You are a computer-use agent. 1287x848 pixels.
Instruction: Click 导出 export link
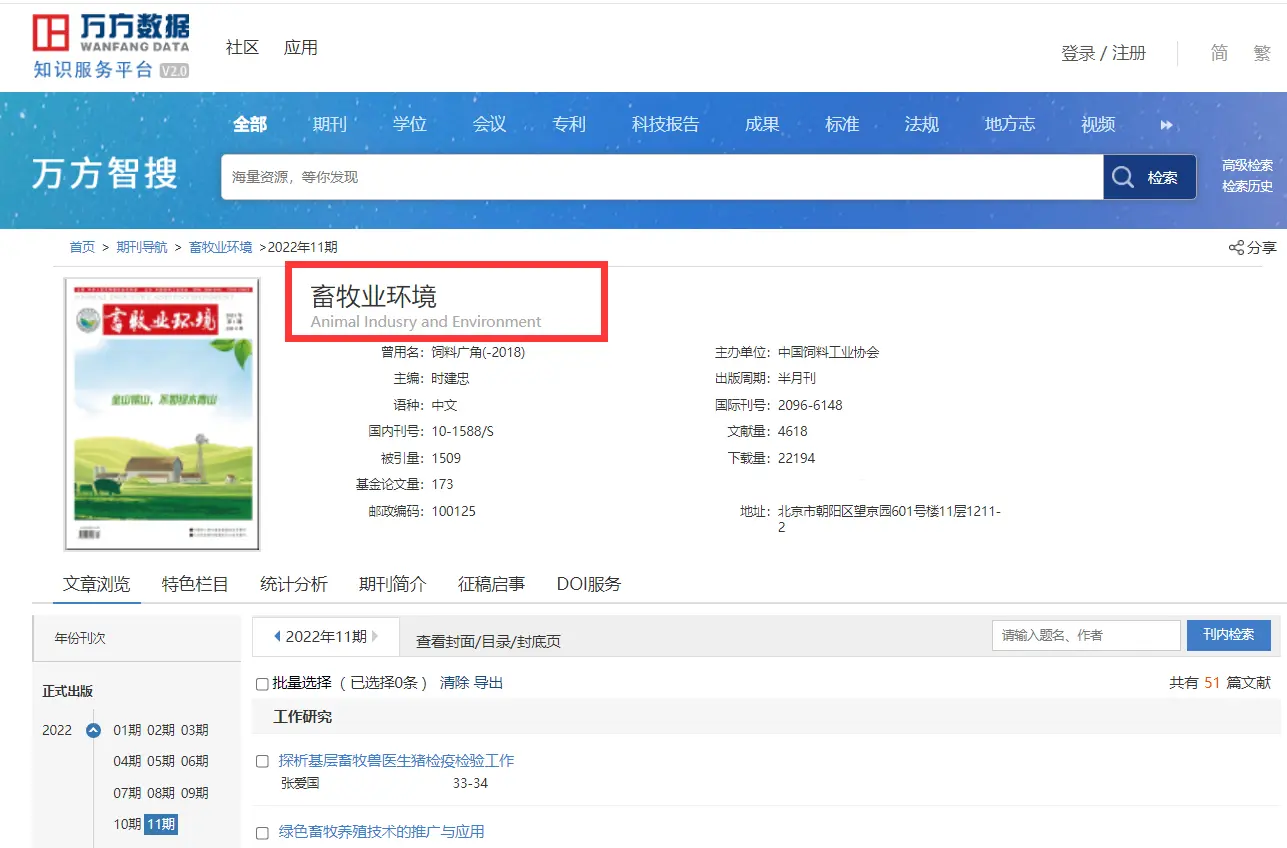[488, 682]
